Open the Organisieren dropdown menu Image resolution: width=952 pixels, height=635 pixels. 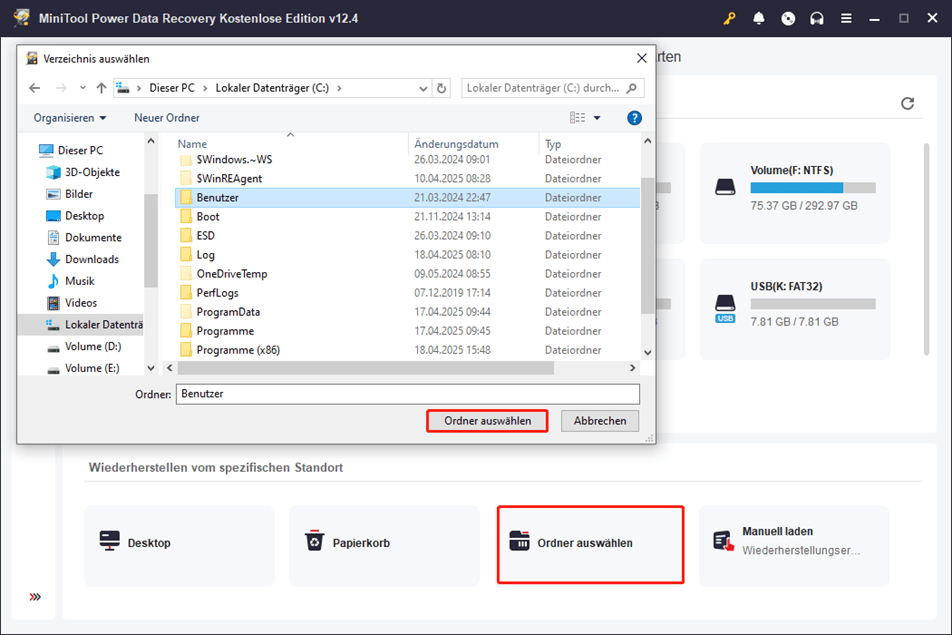(70, 118)
